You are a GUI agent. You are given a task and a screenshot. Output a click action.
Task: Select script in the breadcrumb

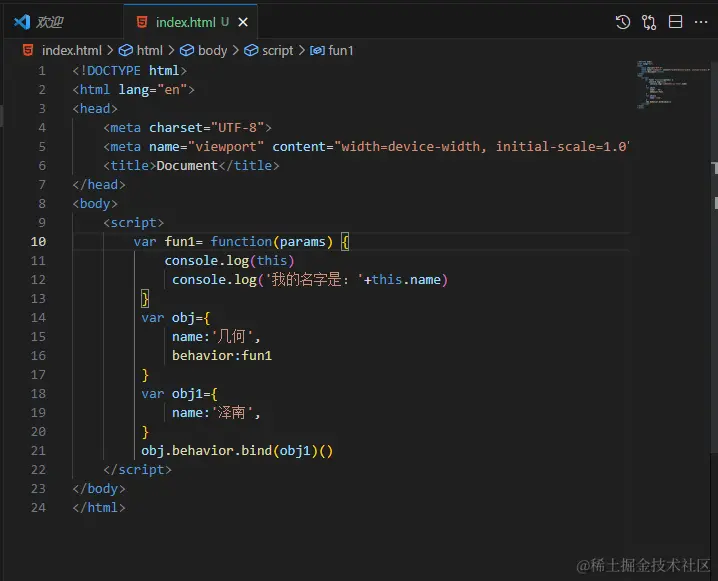[x=277, y=50]
